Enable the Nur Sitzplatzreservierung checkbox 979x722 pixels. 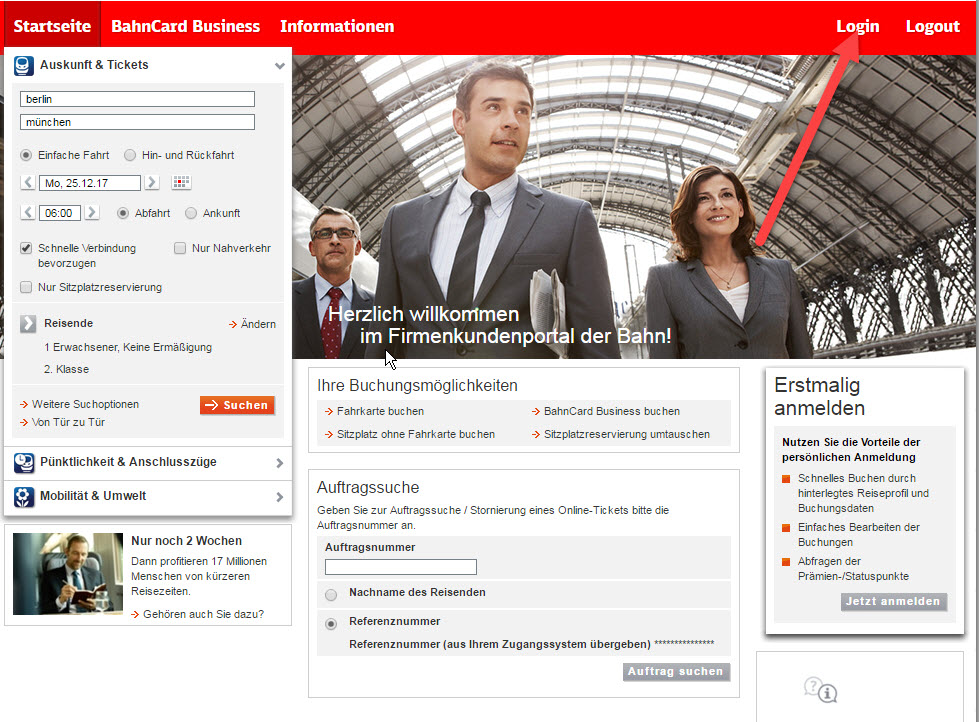click(x=26, y=287)
